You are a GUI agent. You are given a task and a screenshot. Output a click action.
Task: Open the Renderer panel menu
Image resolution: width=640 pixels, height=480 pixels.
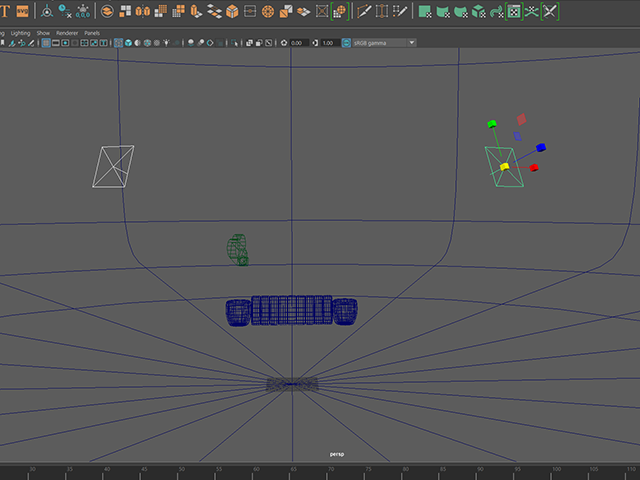(67, 33)
